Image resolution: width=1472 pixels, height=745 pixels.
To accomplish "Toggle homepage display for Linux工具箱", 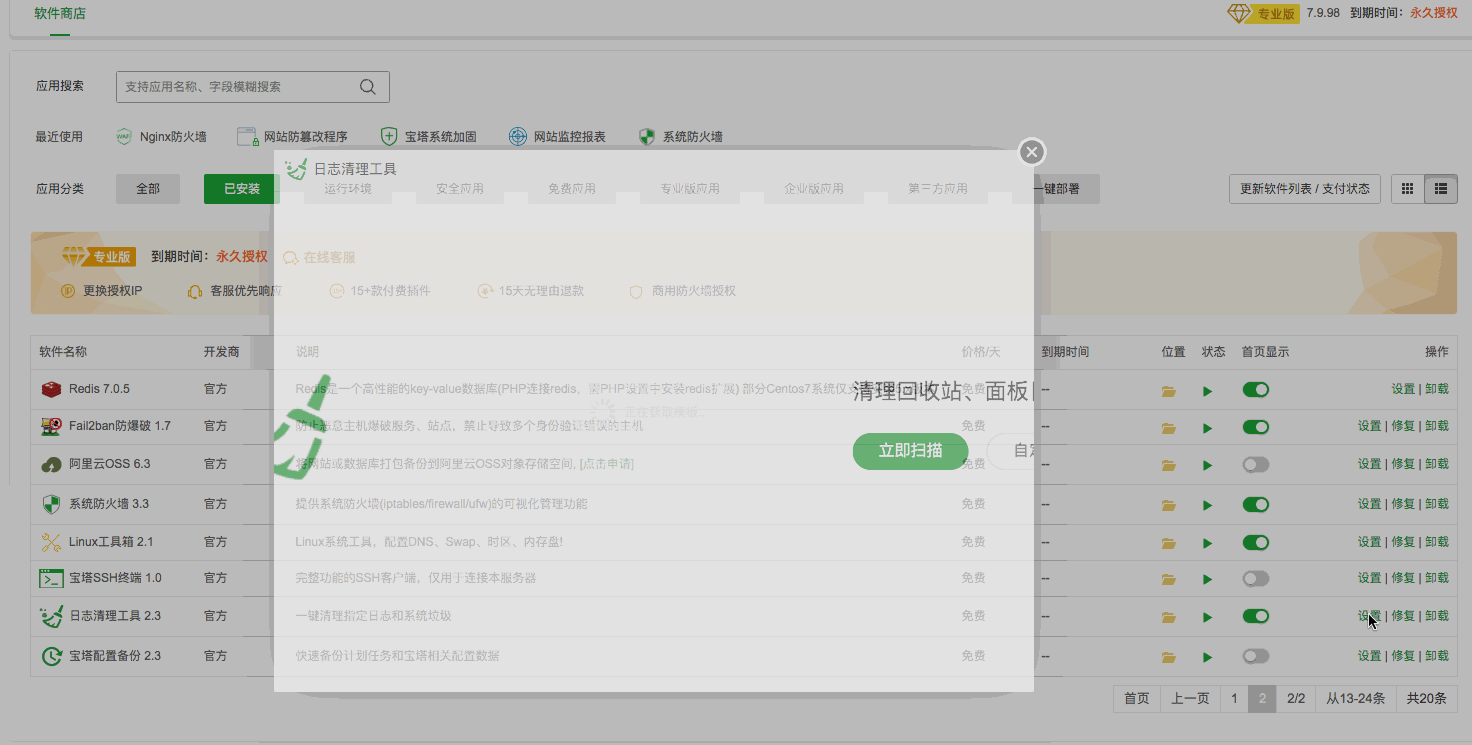I will pos(1255,542).
